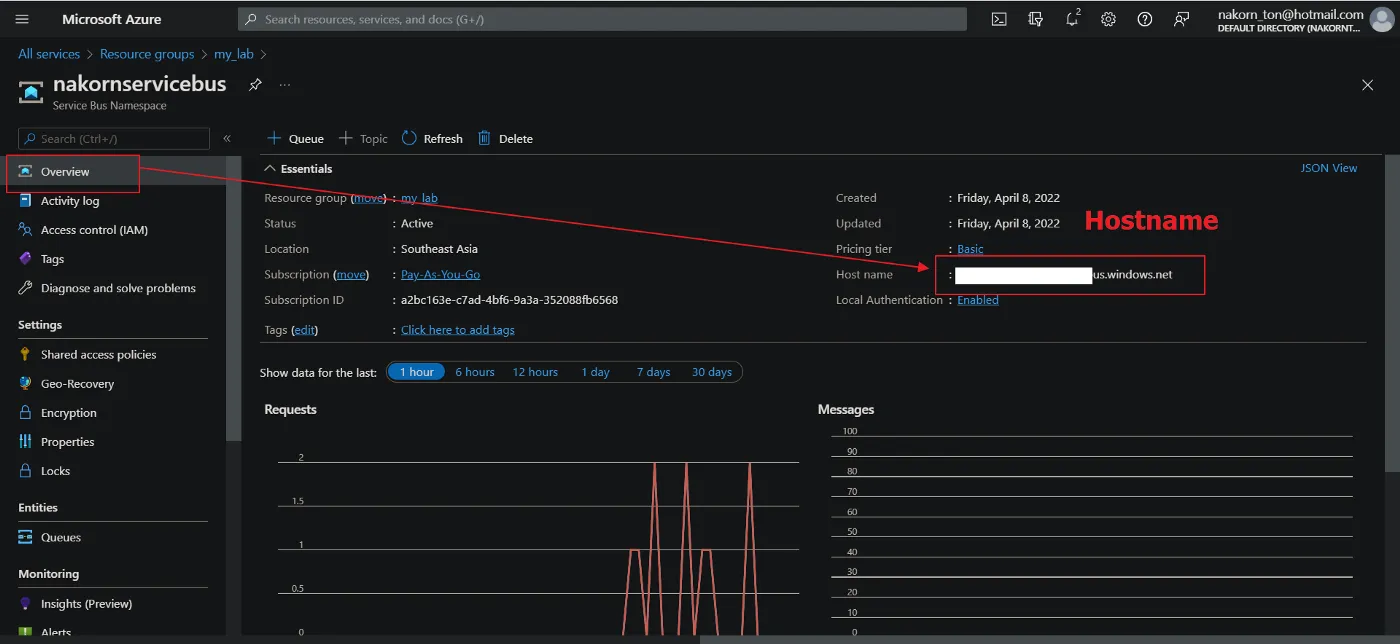Open the feedback icon

coord(1182,19)
